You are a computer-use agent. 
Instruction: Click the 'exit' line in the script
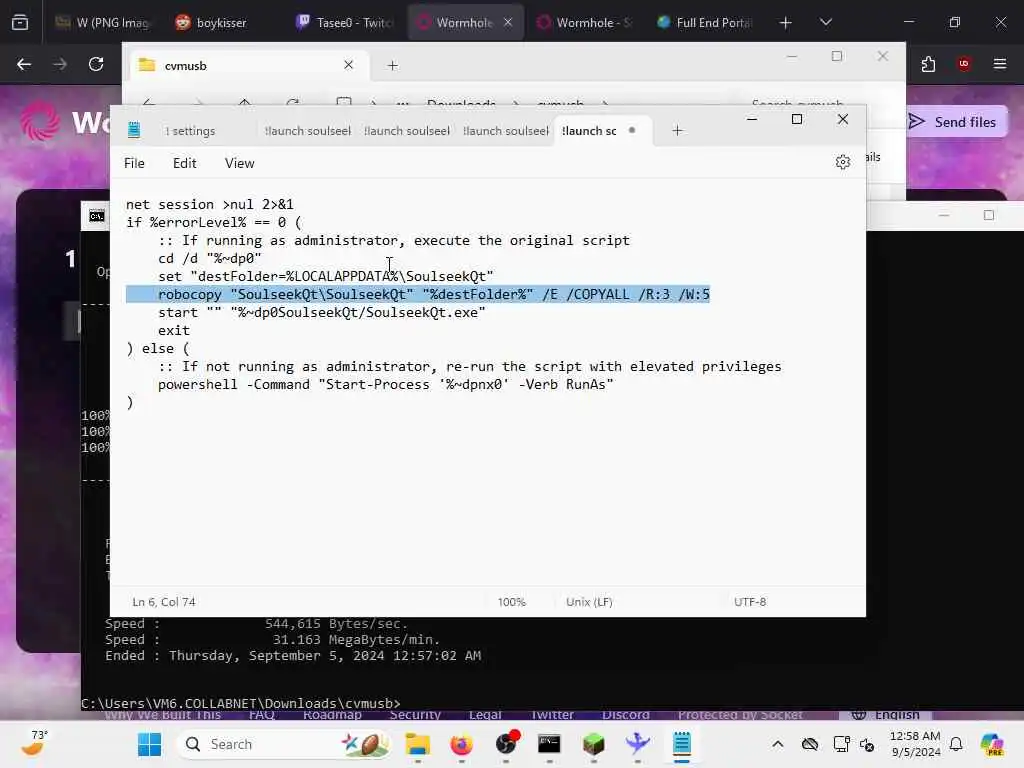tap(174, 330)
